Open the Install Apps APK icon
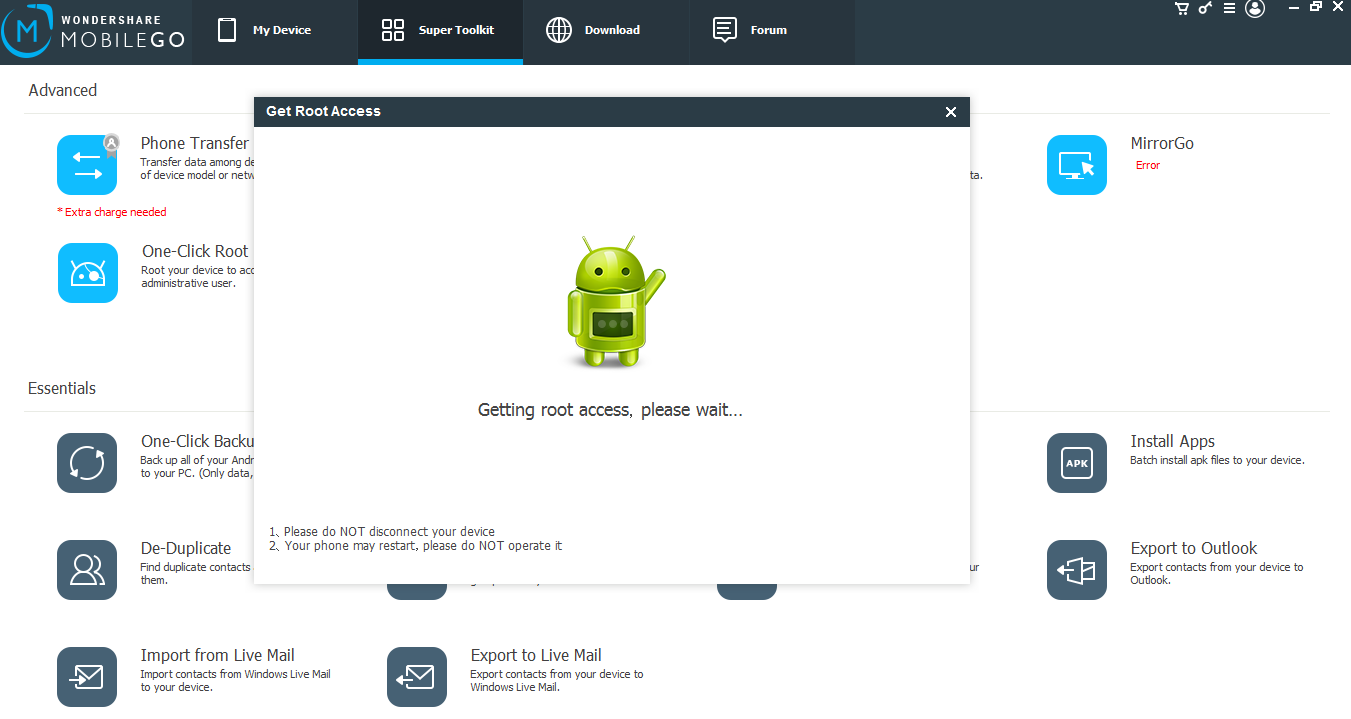 [1077, 463]
